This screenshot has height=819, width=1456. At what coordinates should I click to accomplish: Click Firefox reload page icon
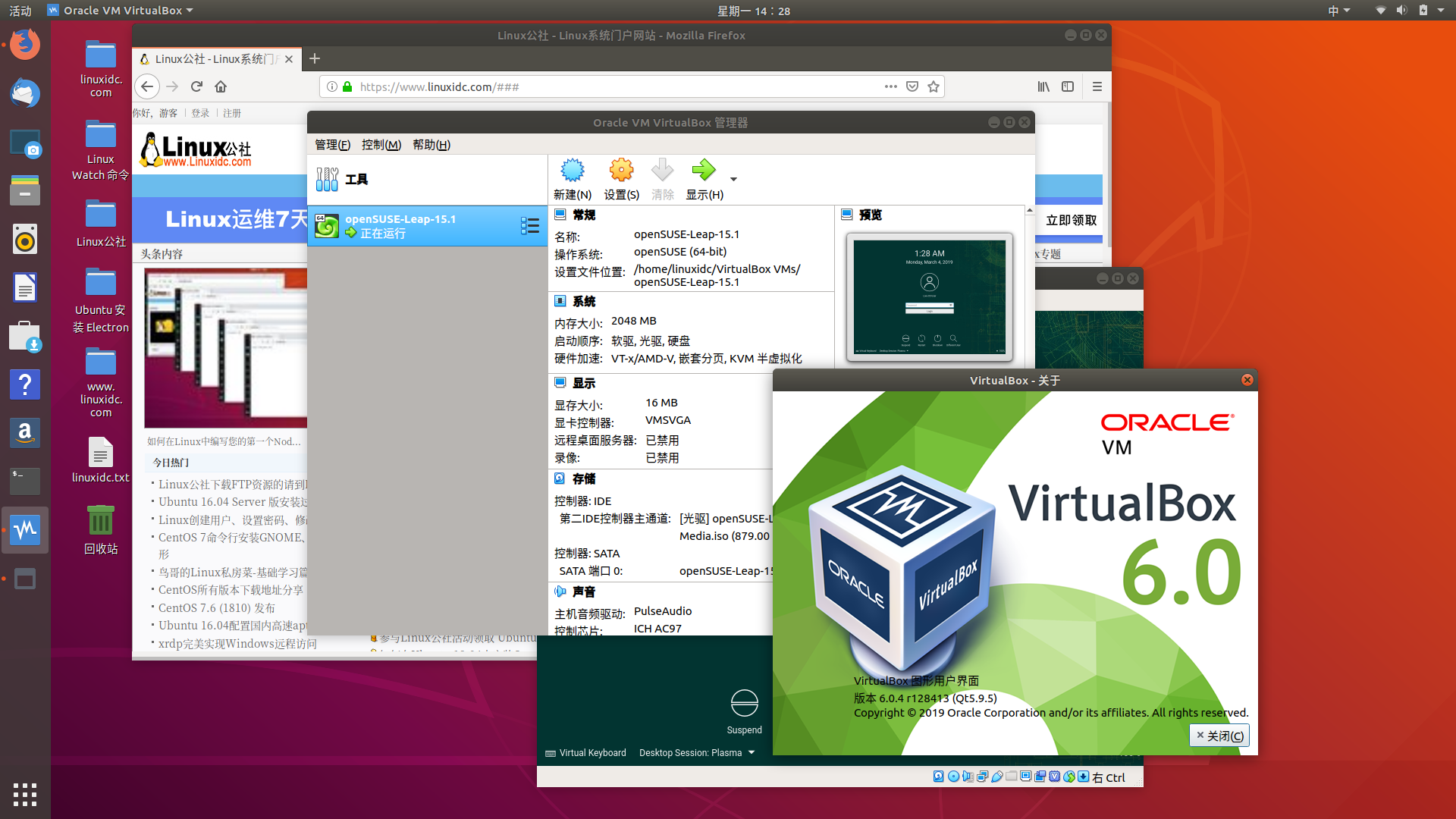point(196,86)
